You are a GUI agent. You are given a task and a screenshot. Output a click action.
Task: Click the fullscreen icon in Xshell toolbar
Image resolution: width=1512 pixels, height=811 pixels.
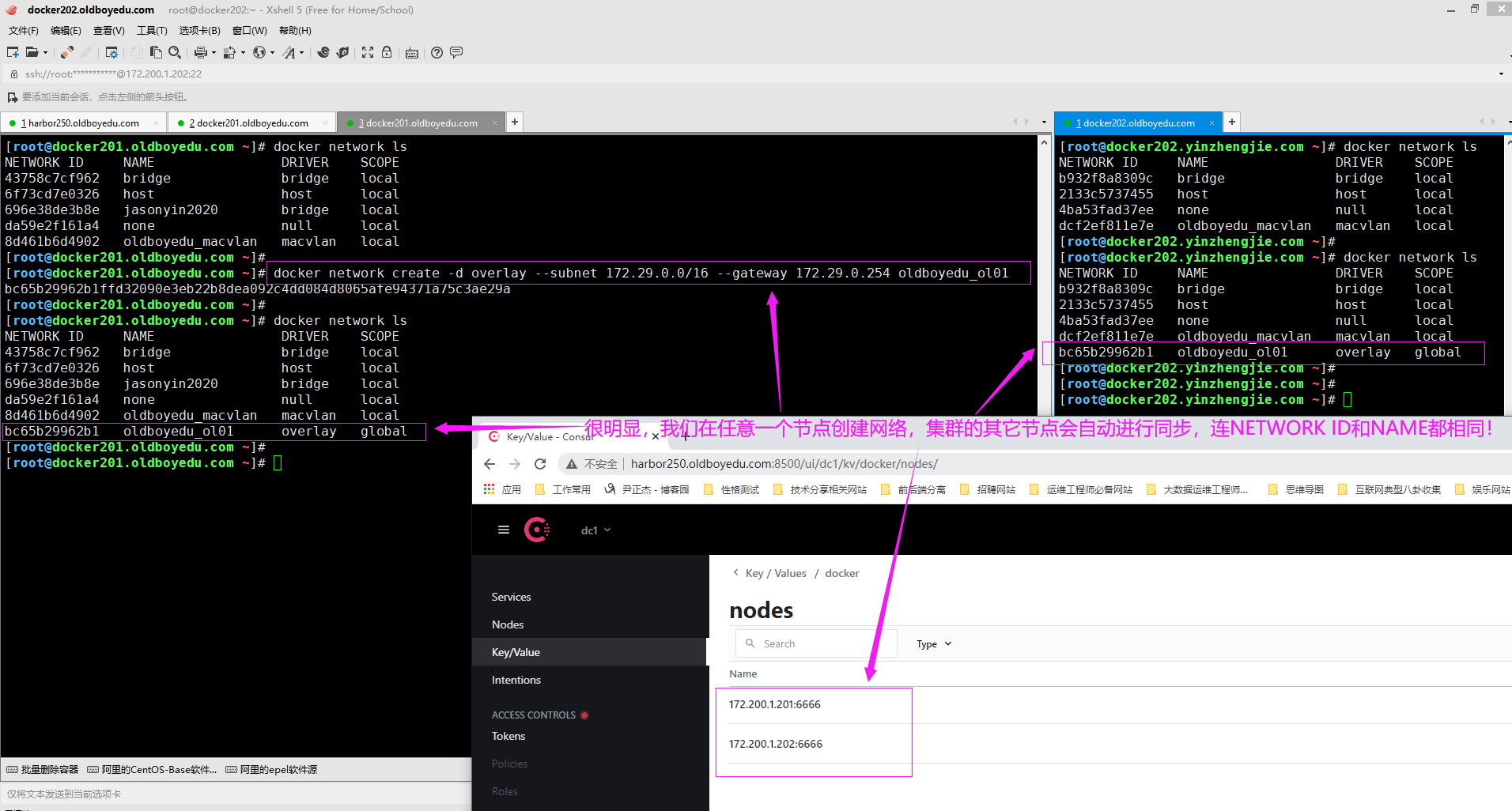coord(368,52)
